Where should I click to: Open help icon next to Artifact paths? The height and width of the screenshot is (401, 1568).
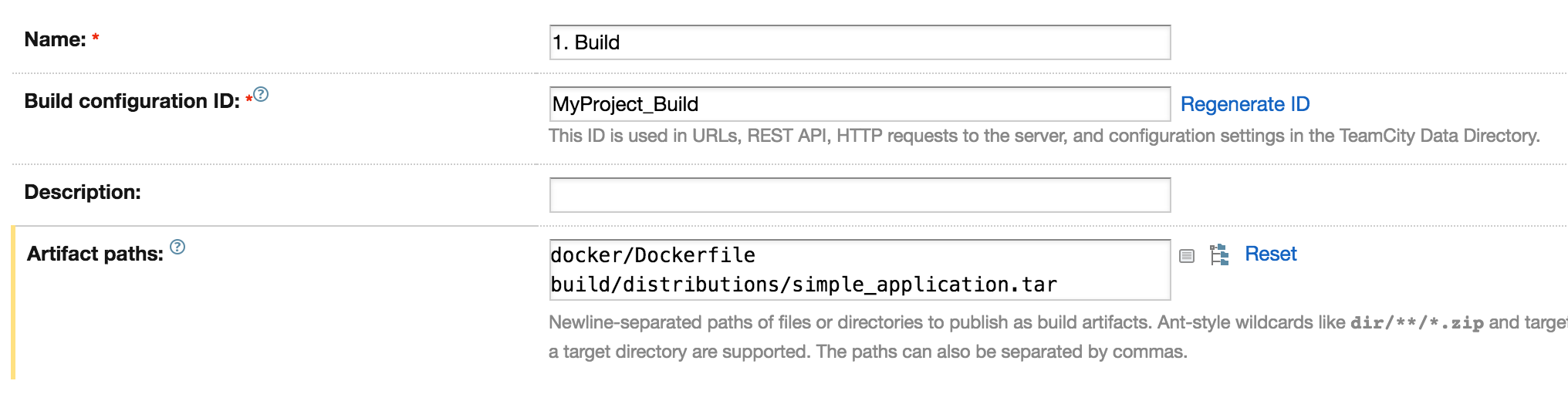pyautogui.click(x=177, y=247)
